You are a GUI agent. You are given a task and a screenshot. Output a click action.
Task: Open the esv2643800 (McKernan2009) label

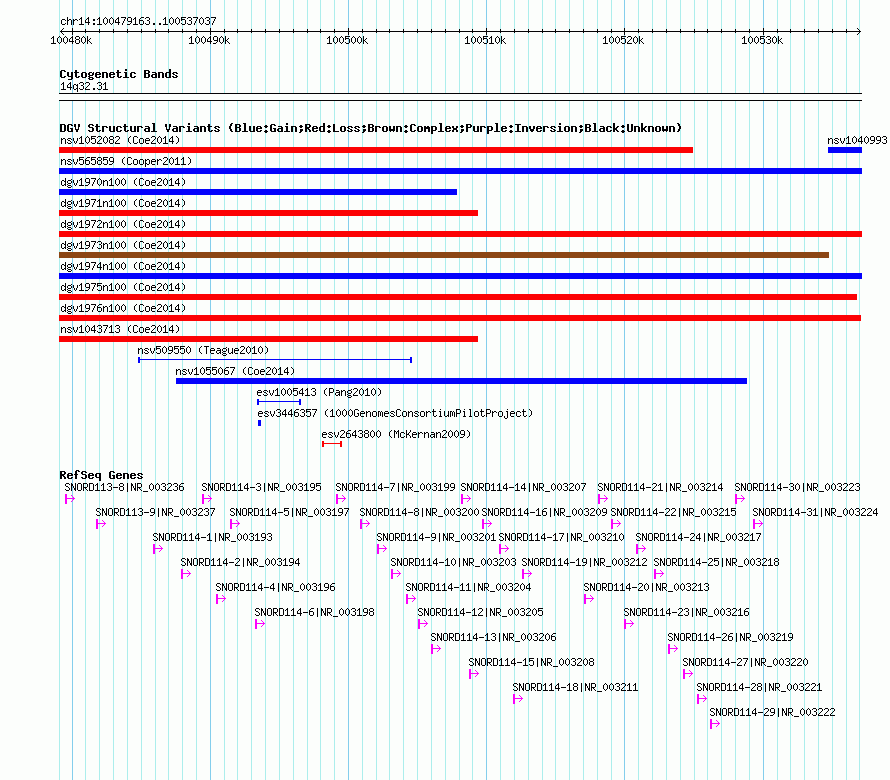[396, 434]
